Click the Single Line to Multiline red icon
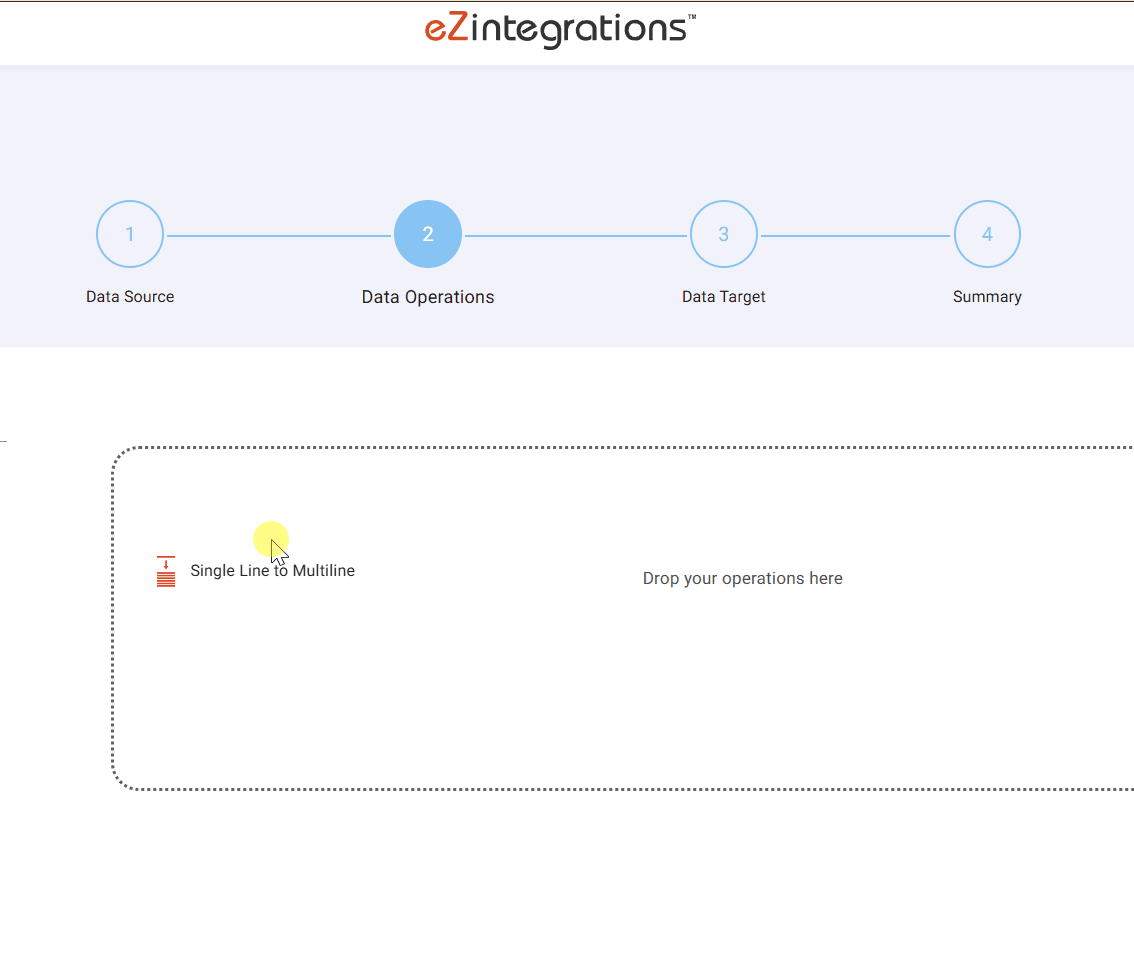 click(x=166, y=571)
